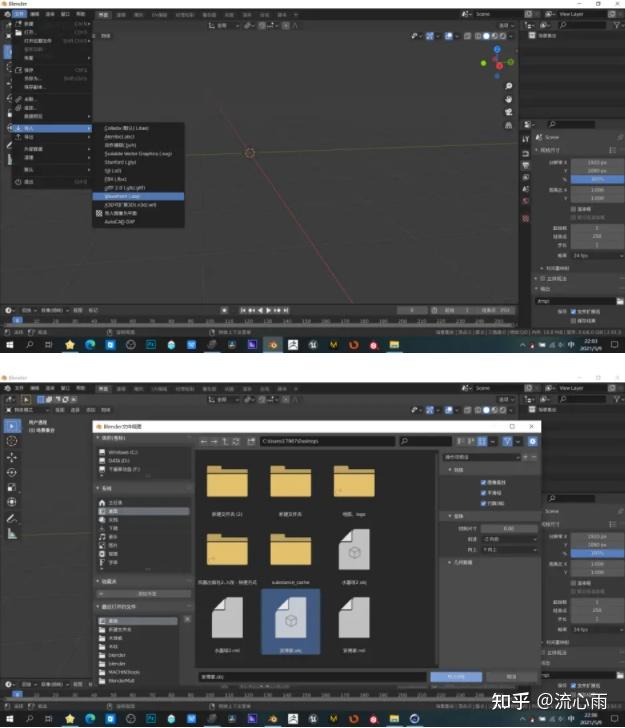Click the file name field at dialog bottom
The width and height of the screenshot is (625, 728).
(312, 677)
